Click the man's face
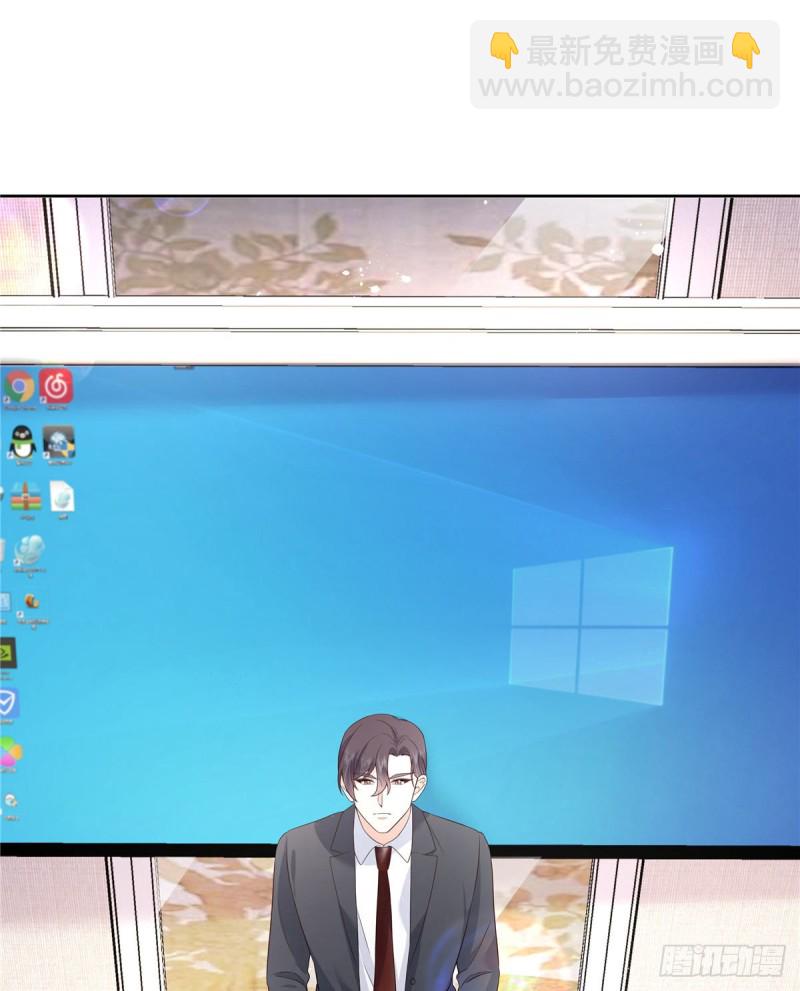 pos(385,787)
